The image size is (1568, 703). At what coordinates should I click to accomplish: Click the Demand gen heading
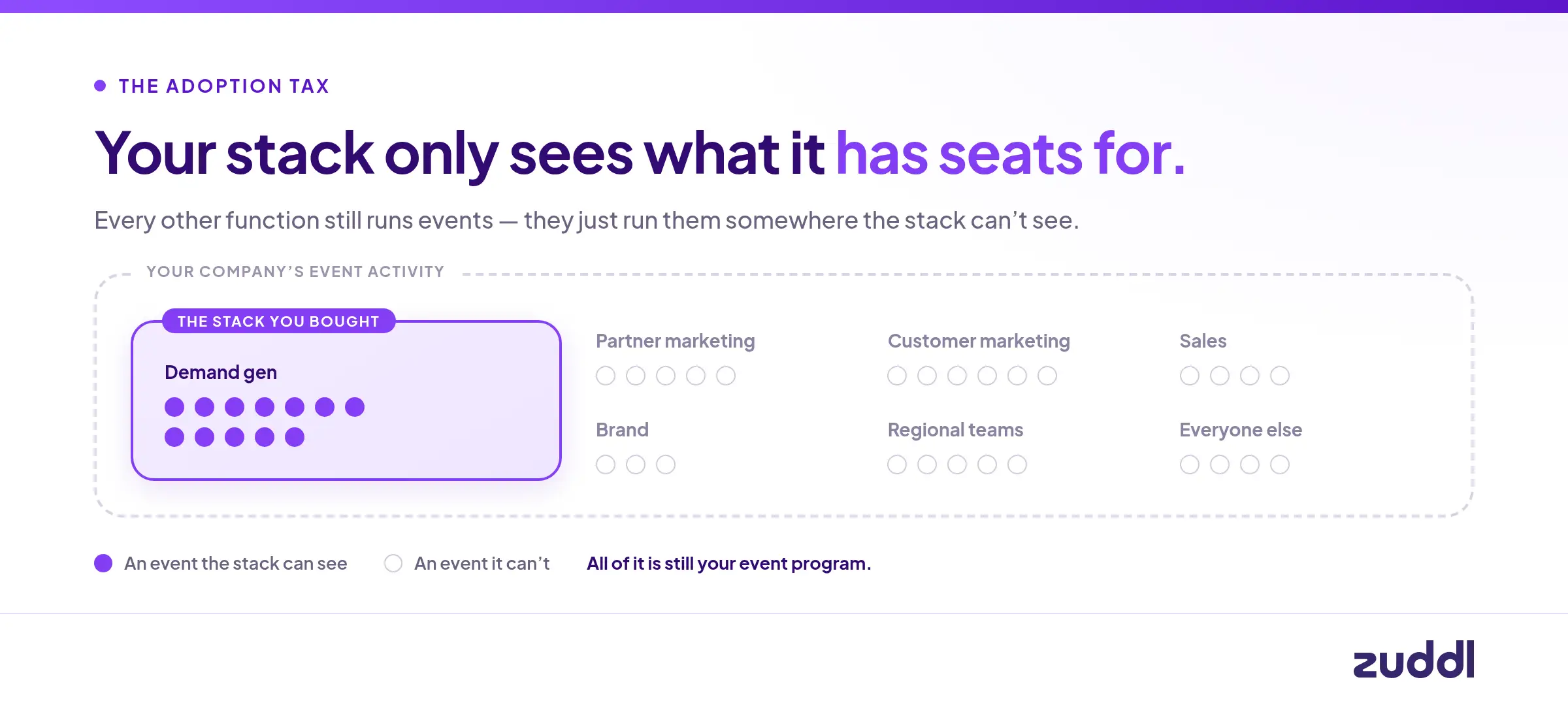(221, 372)
